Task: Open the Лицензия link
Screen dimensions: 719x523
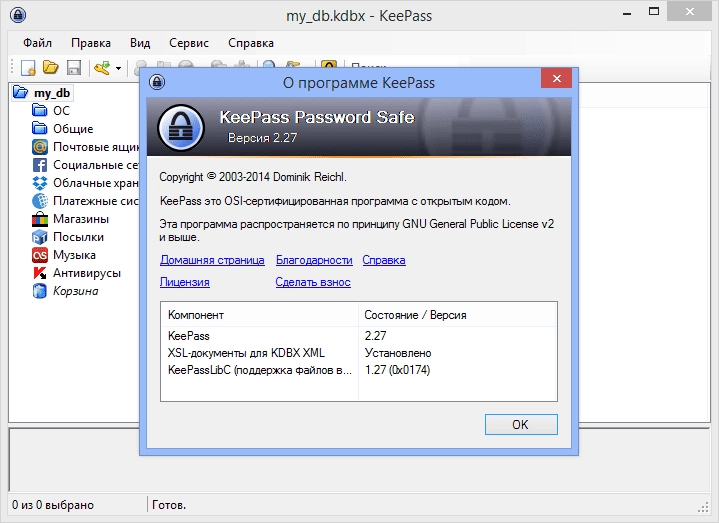Action: tap(184, 282)
